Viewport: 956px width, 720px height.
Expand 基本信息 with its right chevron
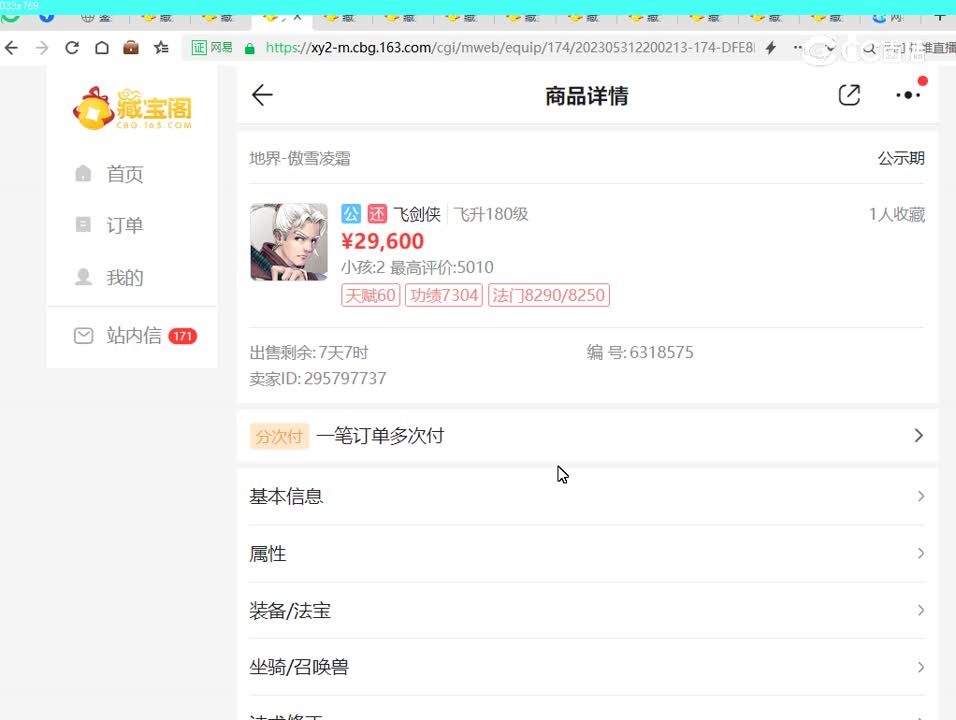921,496
